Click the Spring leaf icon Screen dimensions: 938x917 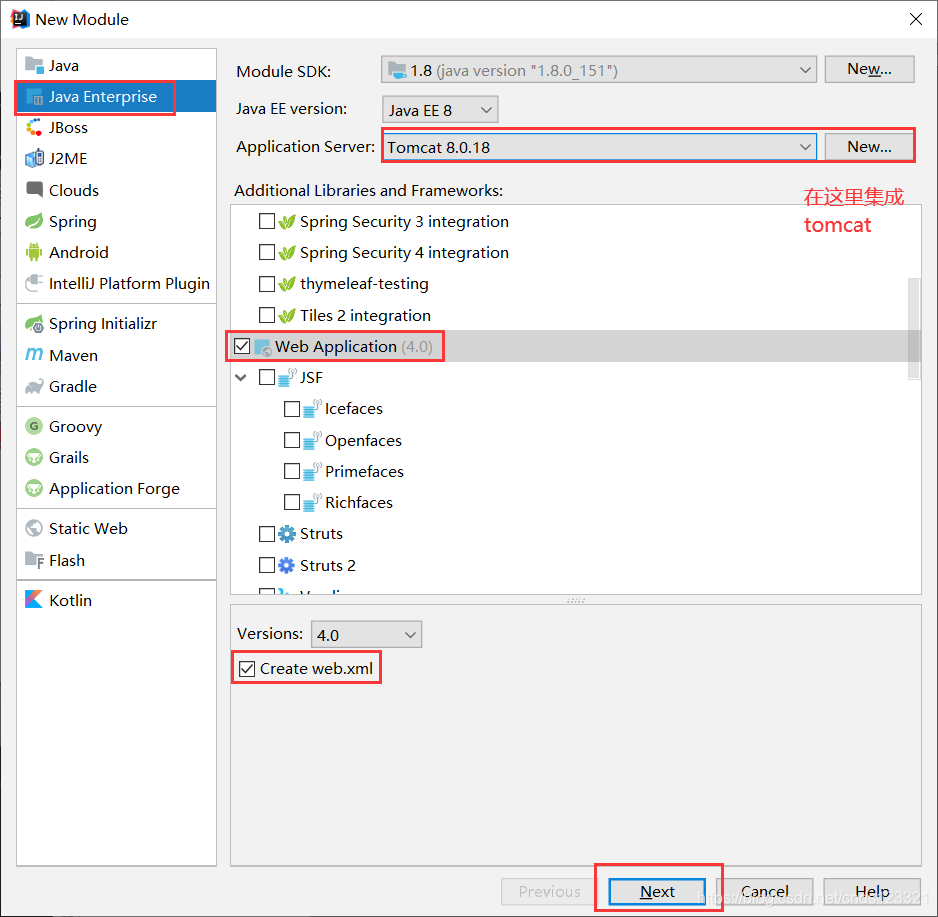pos(34,221)
